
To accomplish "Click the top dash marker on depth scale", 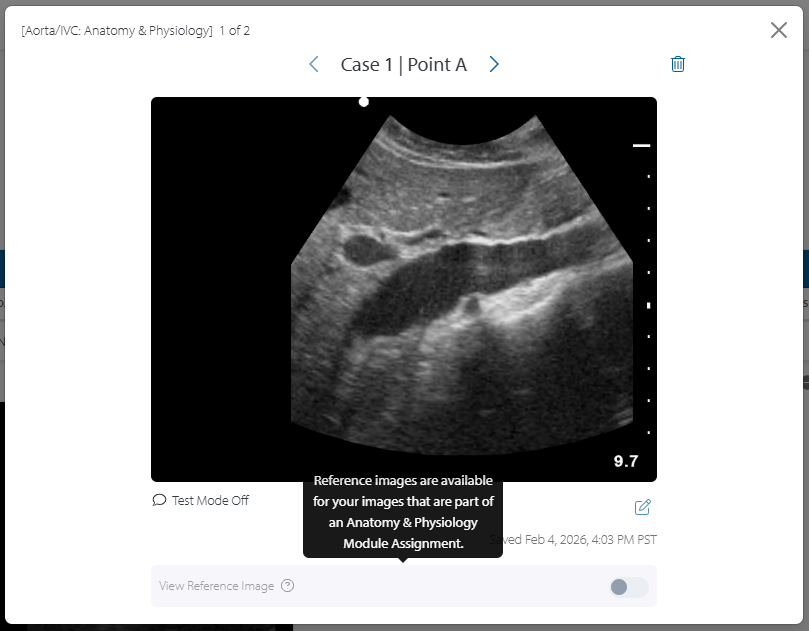I will 641,146.
